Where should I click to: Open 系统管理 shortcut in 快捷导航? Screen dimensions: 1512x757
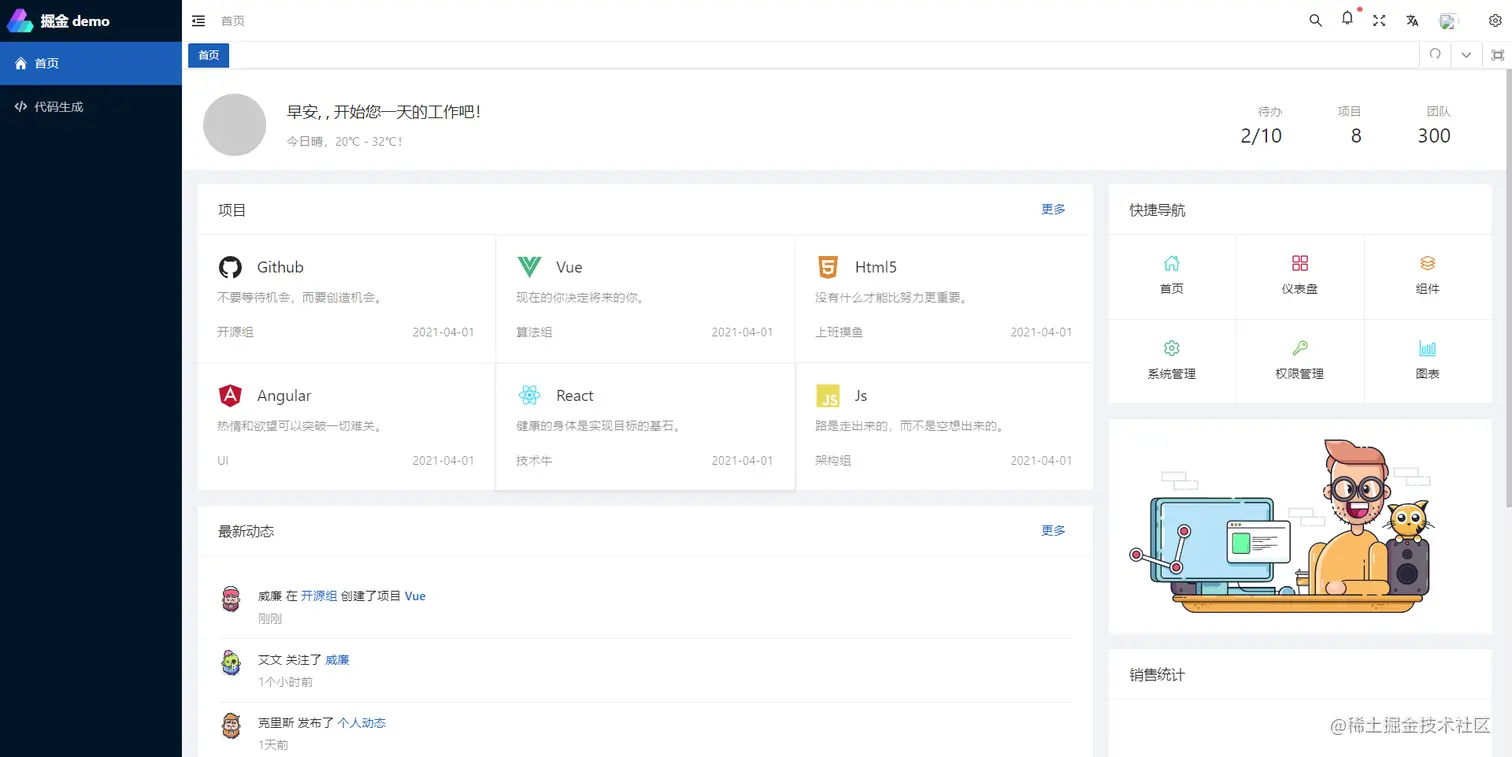[x=1172, y=361]
